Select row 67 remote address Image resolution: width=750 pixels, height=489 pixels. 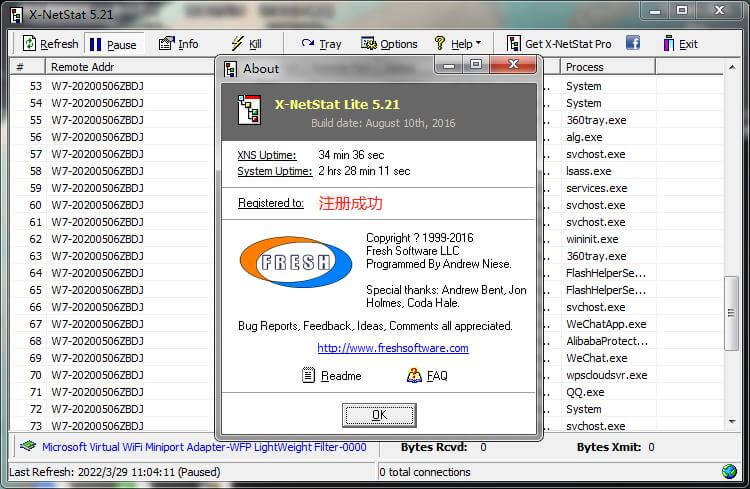coord(98,324)
